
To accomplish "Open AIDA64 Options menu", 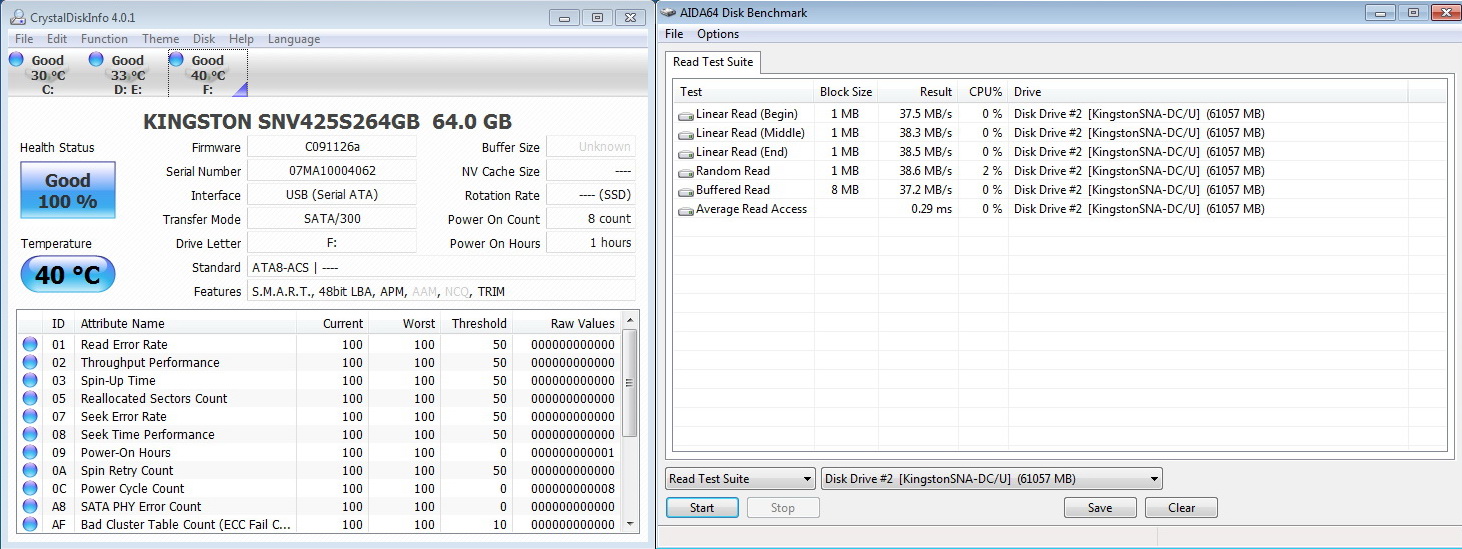I will (718, 34).
